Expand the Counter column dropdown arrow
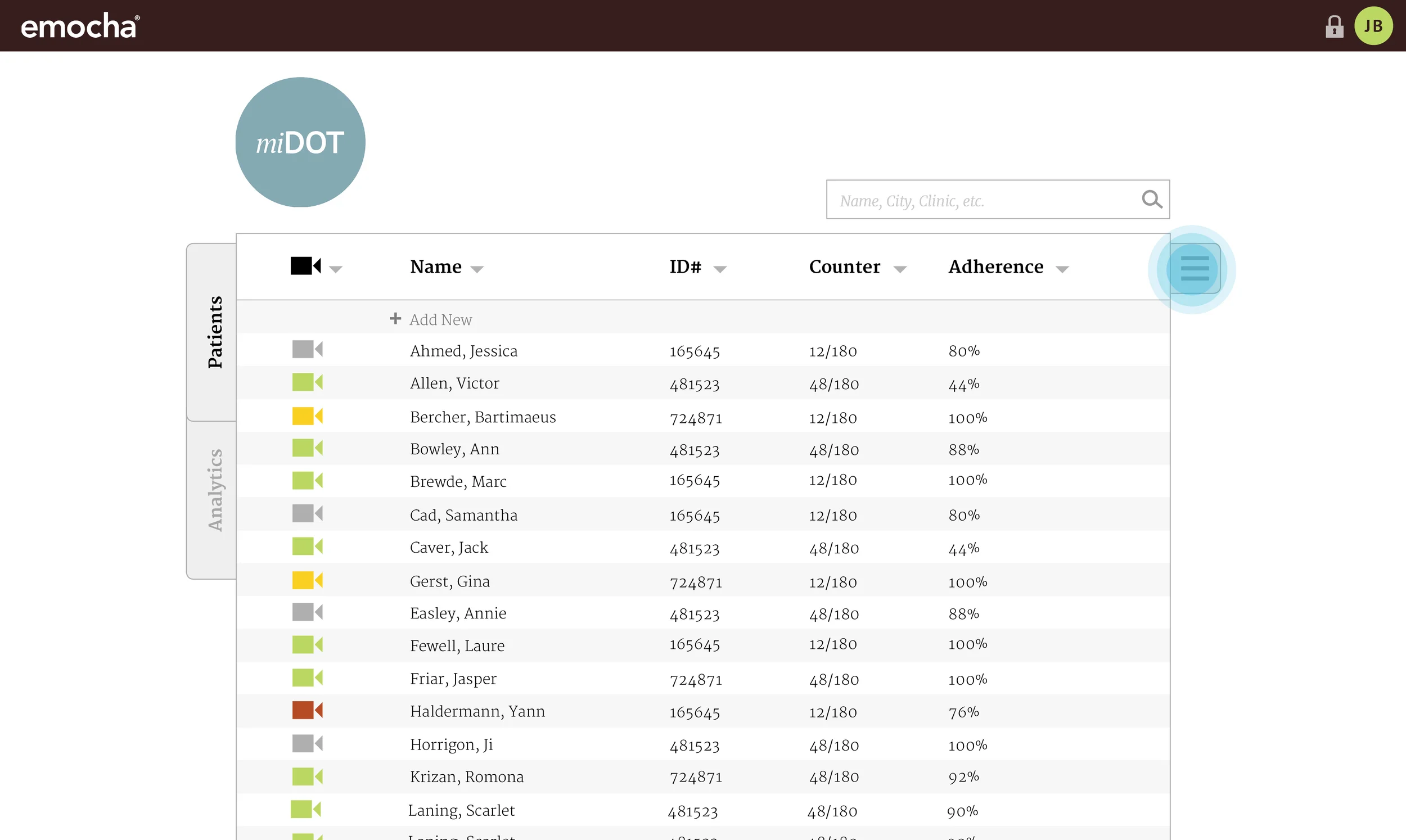This screenshot has height=840, width=1406. [x=899, y=269]
